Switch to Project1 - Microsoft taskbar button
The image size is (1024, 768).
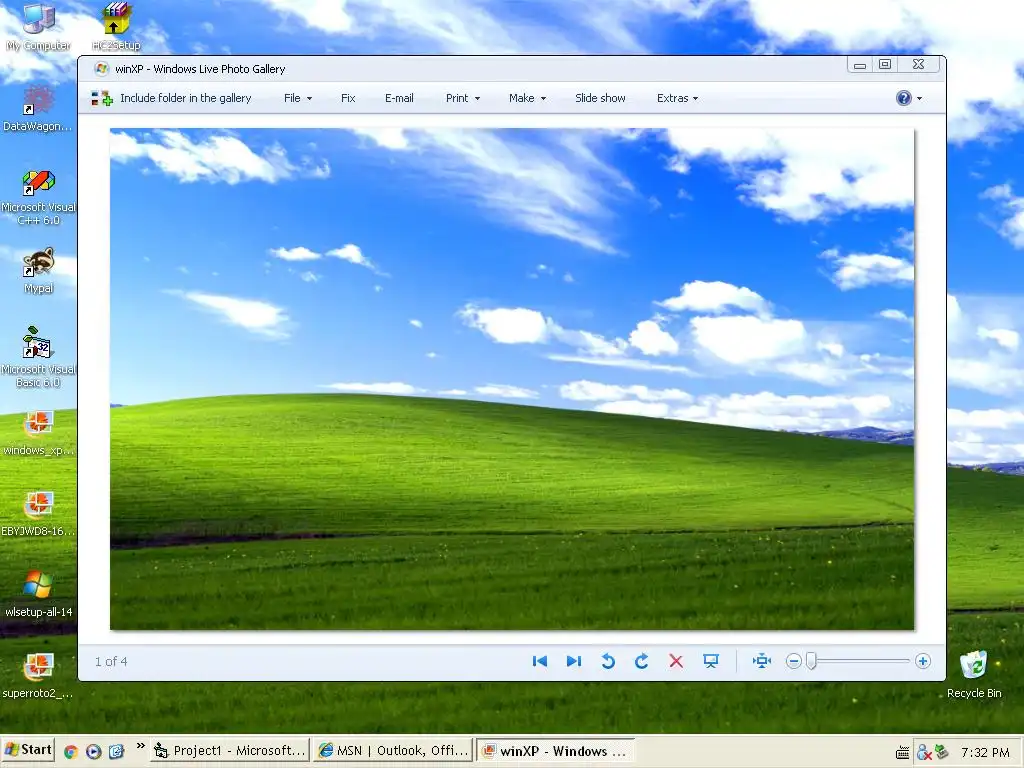(230, 751)
